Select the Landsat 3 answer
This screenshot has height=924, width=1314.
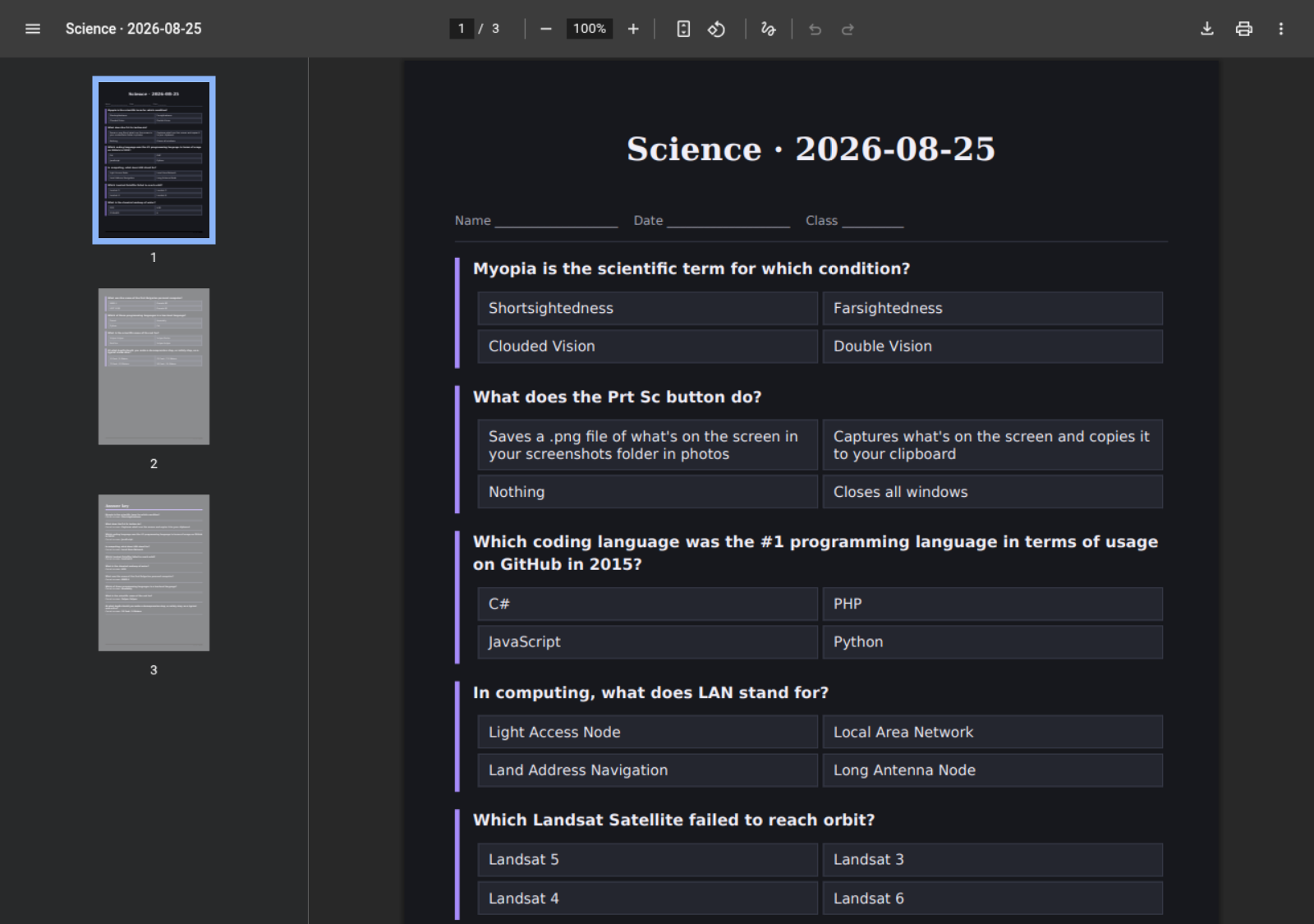point(993,860)
